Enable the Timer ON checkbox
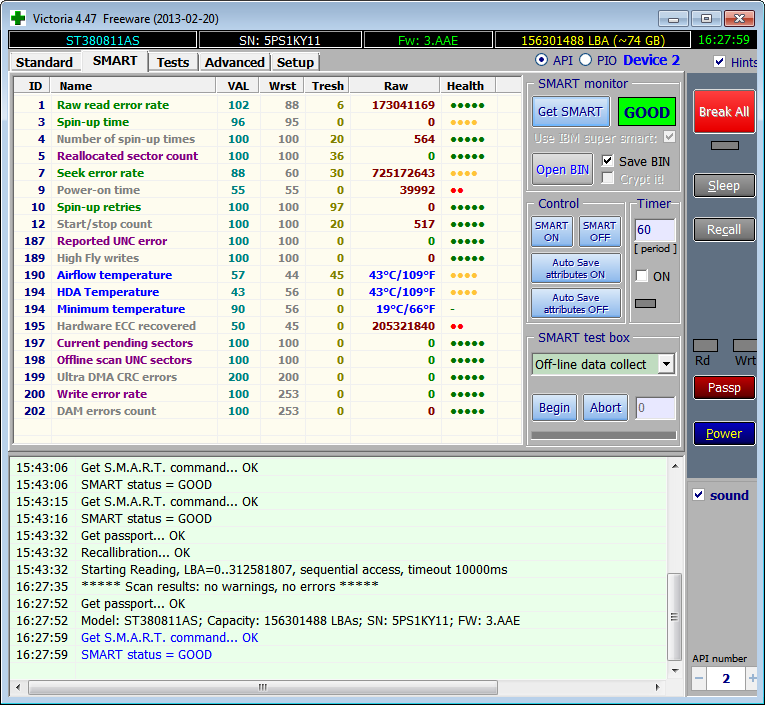765x705 pixels. coord(642,276)
